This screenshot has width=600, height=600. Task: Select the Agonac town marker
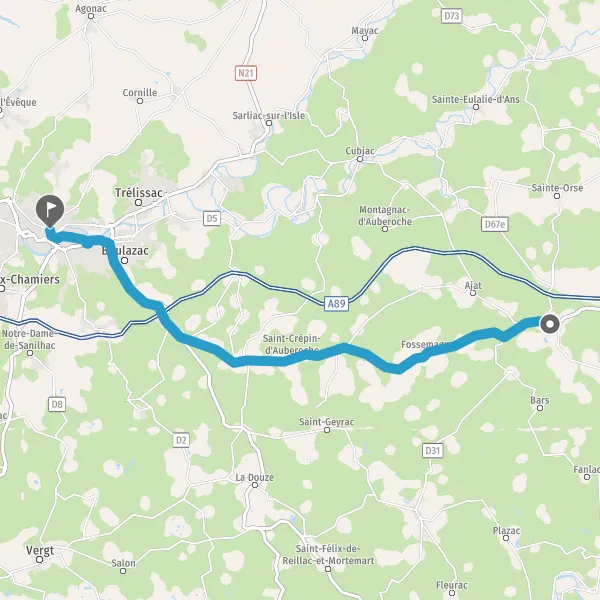coord(91,16)
